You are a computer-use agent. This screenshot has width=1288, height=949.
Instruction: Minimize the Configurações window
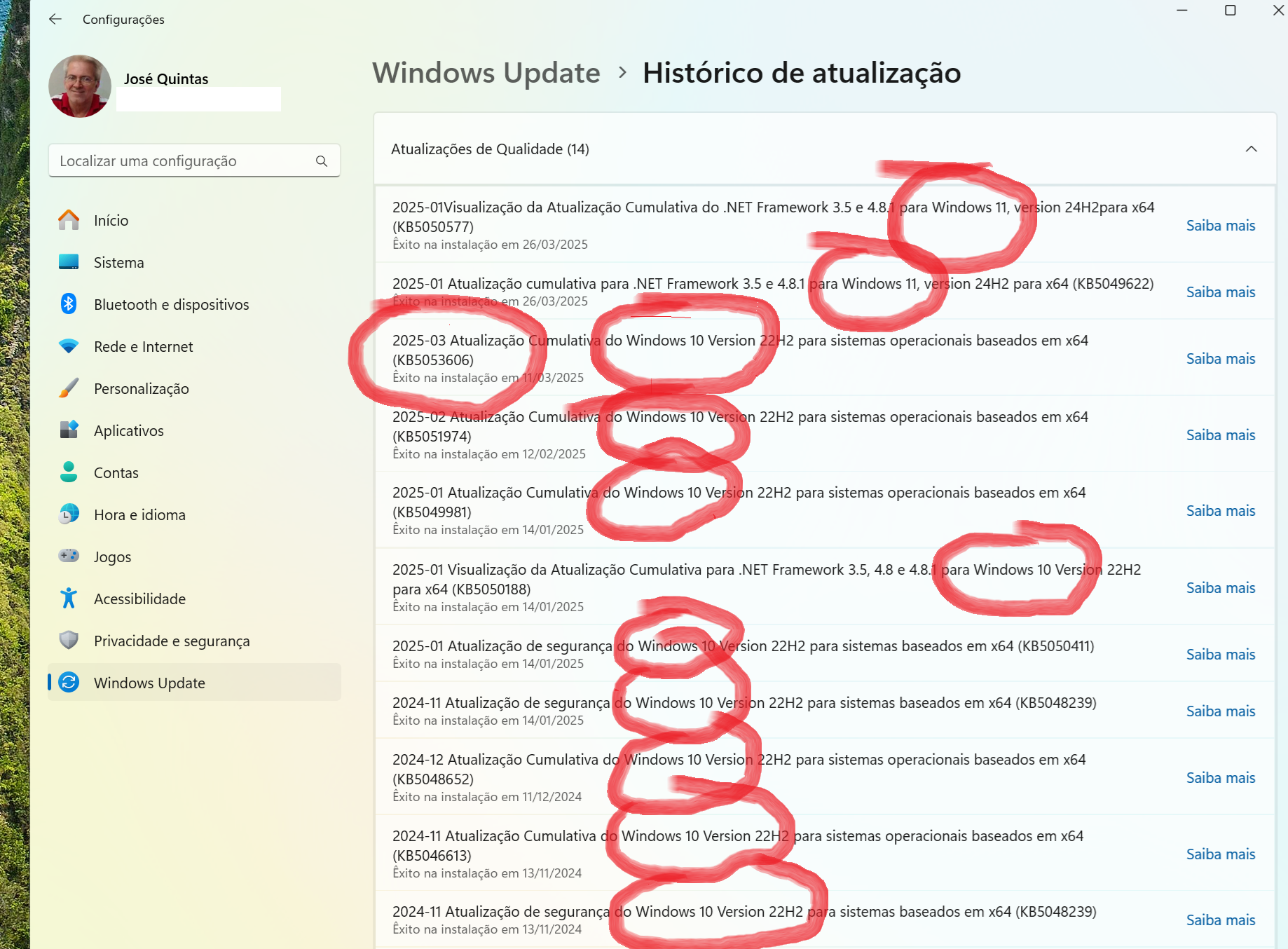tap(1182, 11)
